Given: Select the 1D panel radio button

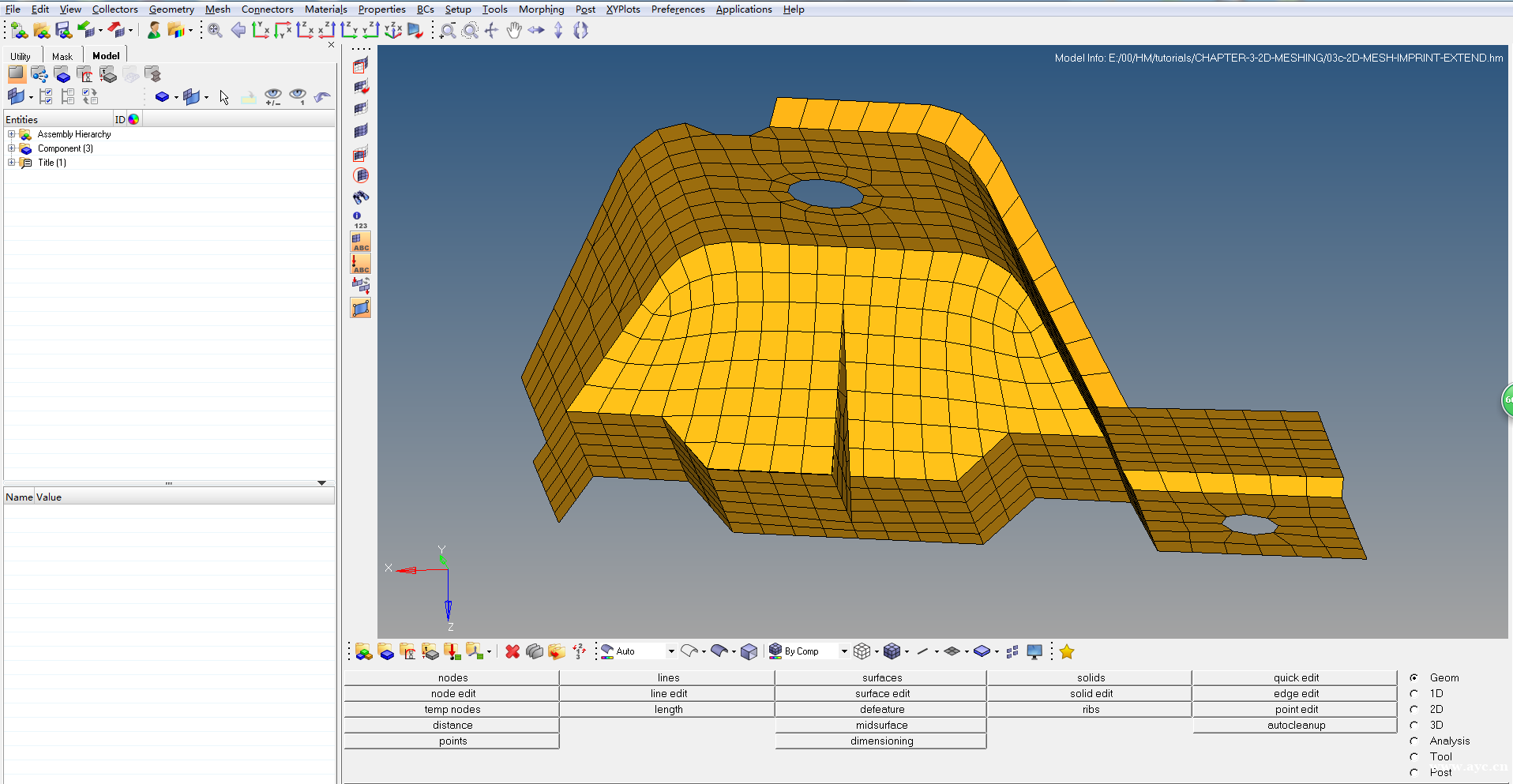Looking at the screenshot, I should tap(1414, 693).
